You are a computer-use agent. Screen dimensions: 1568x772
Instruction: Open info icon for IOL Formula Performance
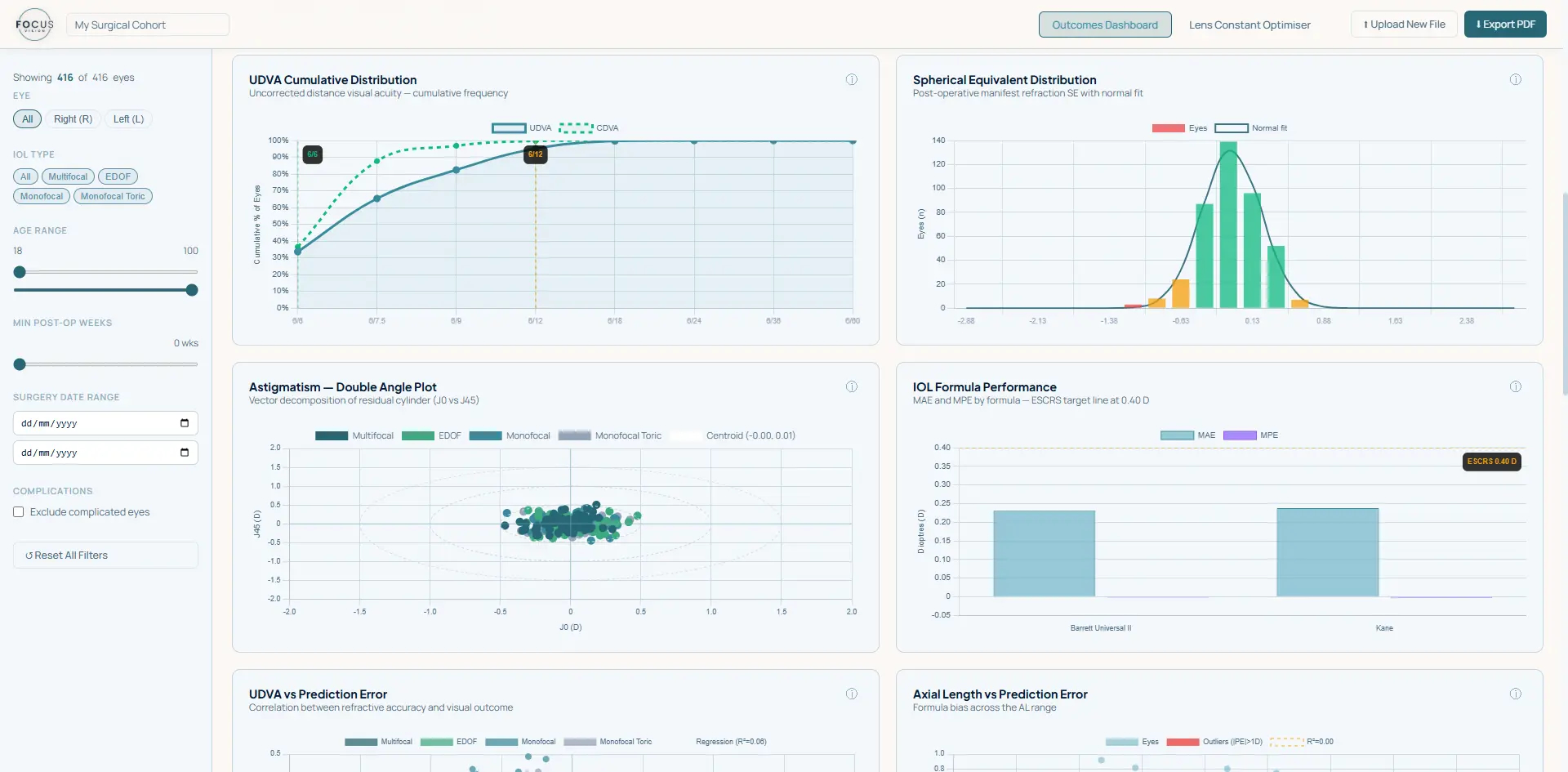tap(1515, 386)
